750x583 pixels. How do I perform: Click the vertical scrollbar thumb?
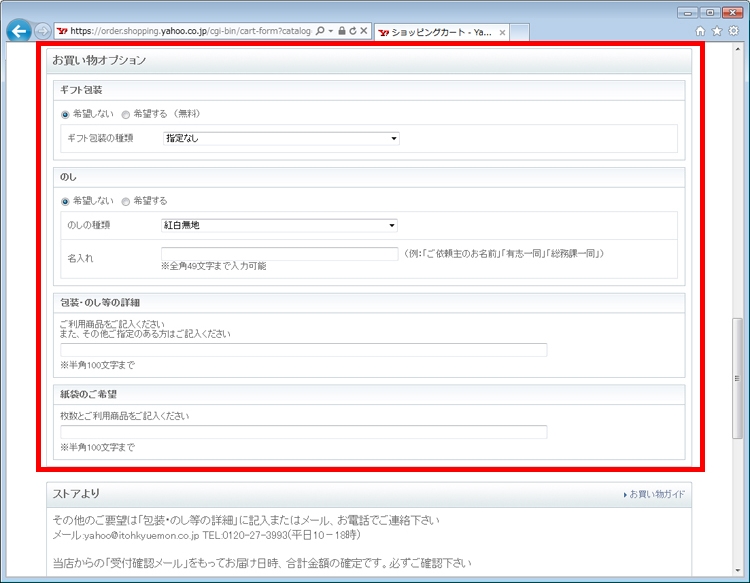[x=738, y=378]
